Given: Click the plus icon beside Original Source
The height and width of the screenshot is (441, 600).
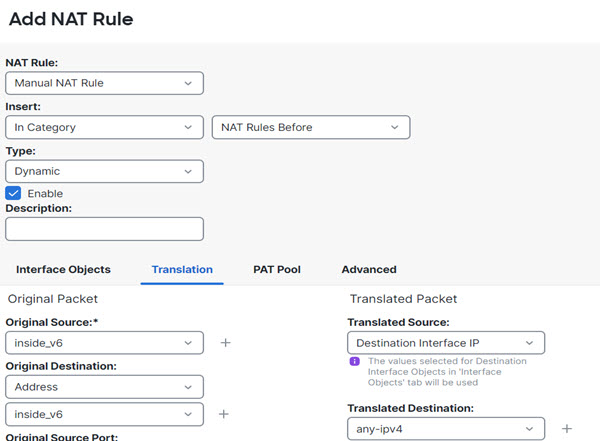Looking at the screenshot, I should pyautogui.click(x=225, y=343).
